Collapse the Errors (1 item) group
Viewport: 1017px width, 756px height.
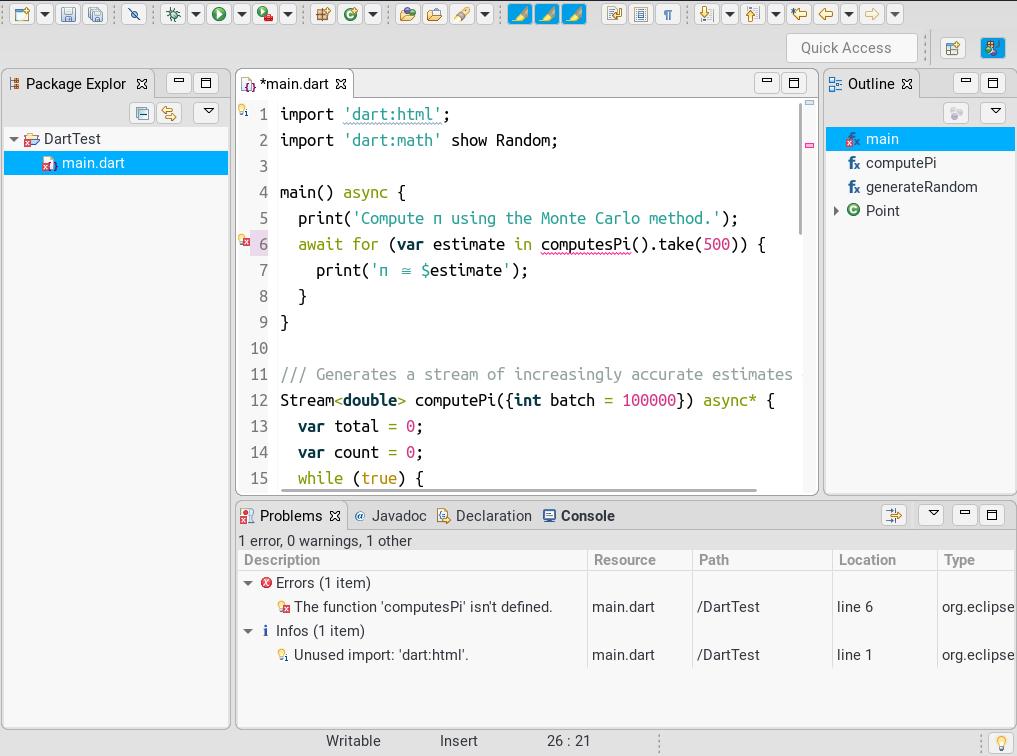pyautogui.click(x=248, y=584)
